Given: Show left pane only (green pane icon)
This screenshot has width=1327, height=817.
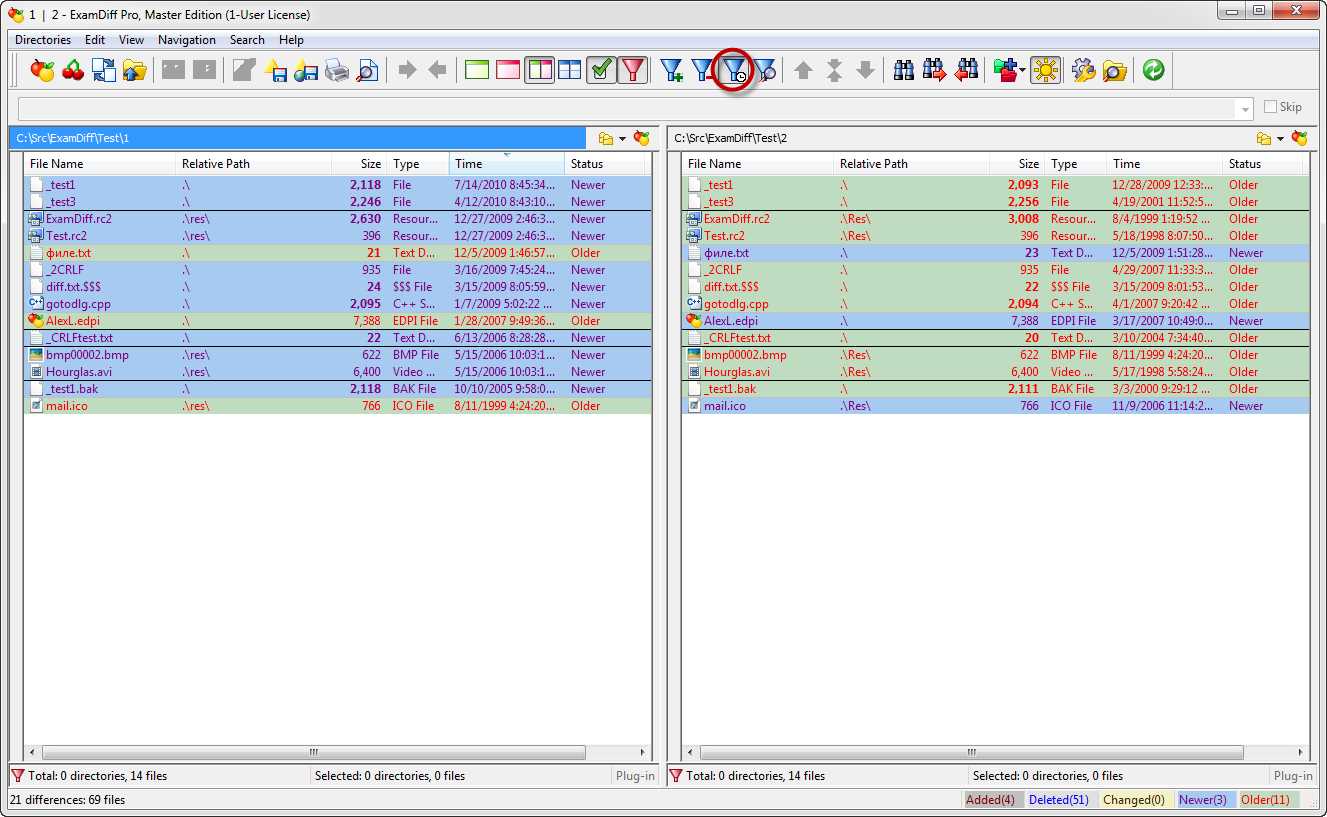Looking at the screenshot, I should 478,70.
